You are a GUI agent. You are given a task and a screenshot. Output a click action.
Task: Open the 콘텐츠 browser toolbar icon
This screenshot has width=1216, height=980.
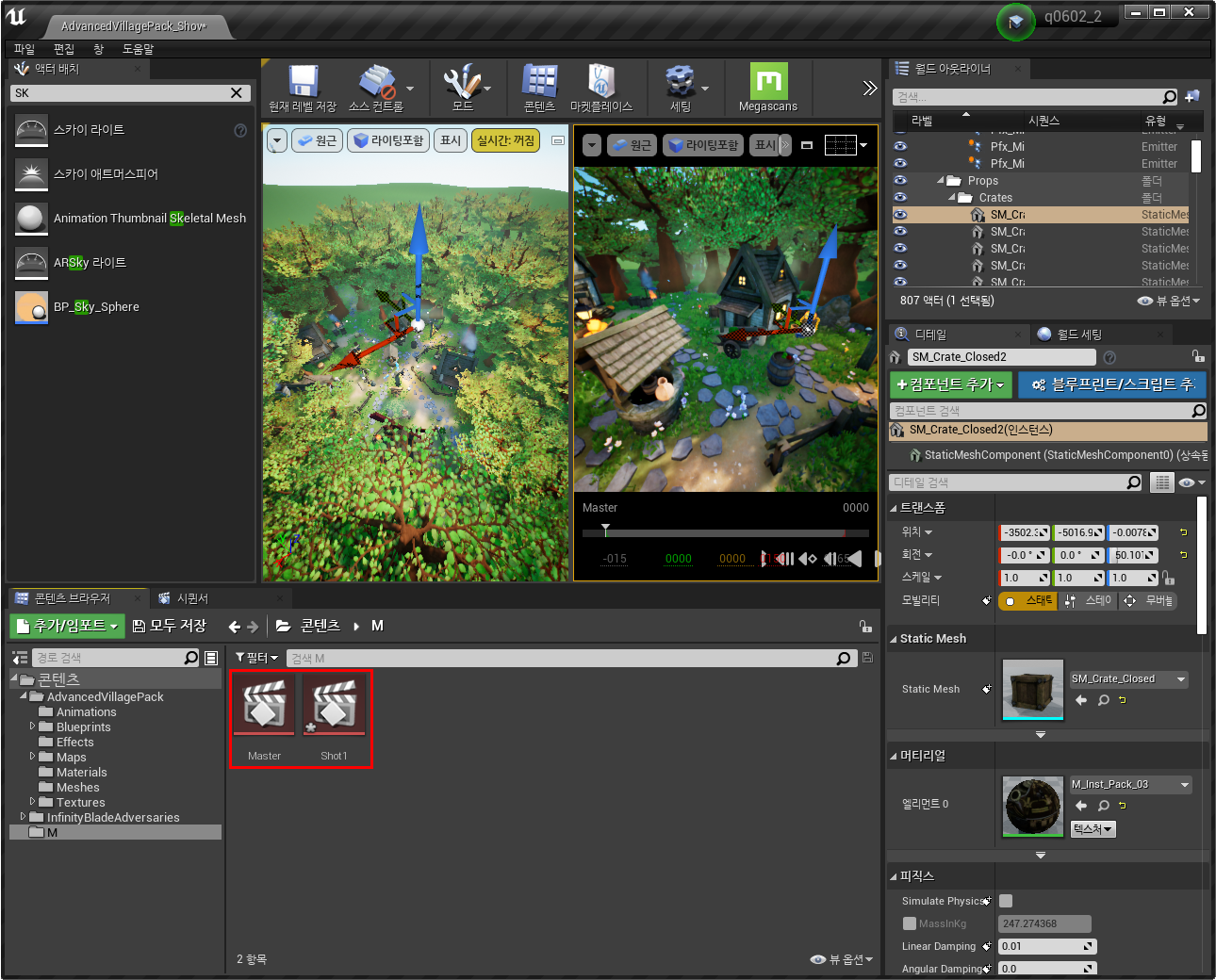540,81
